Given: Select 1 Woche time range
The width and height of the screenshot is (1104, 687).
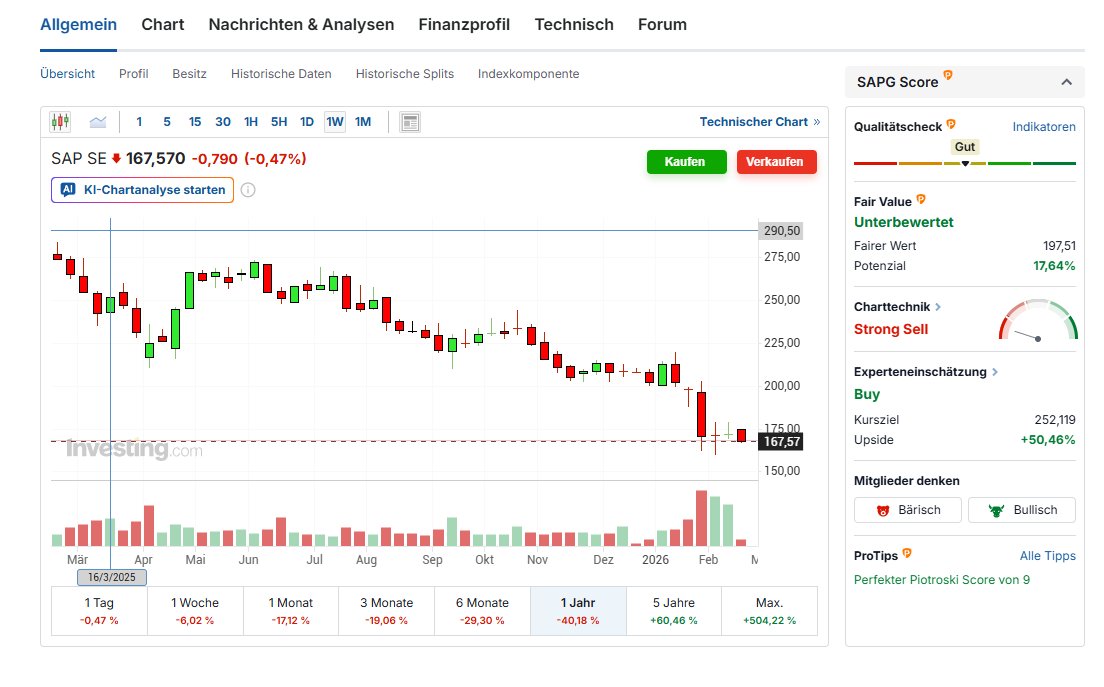Looking at the screenshot, I should [195, 611].
